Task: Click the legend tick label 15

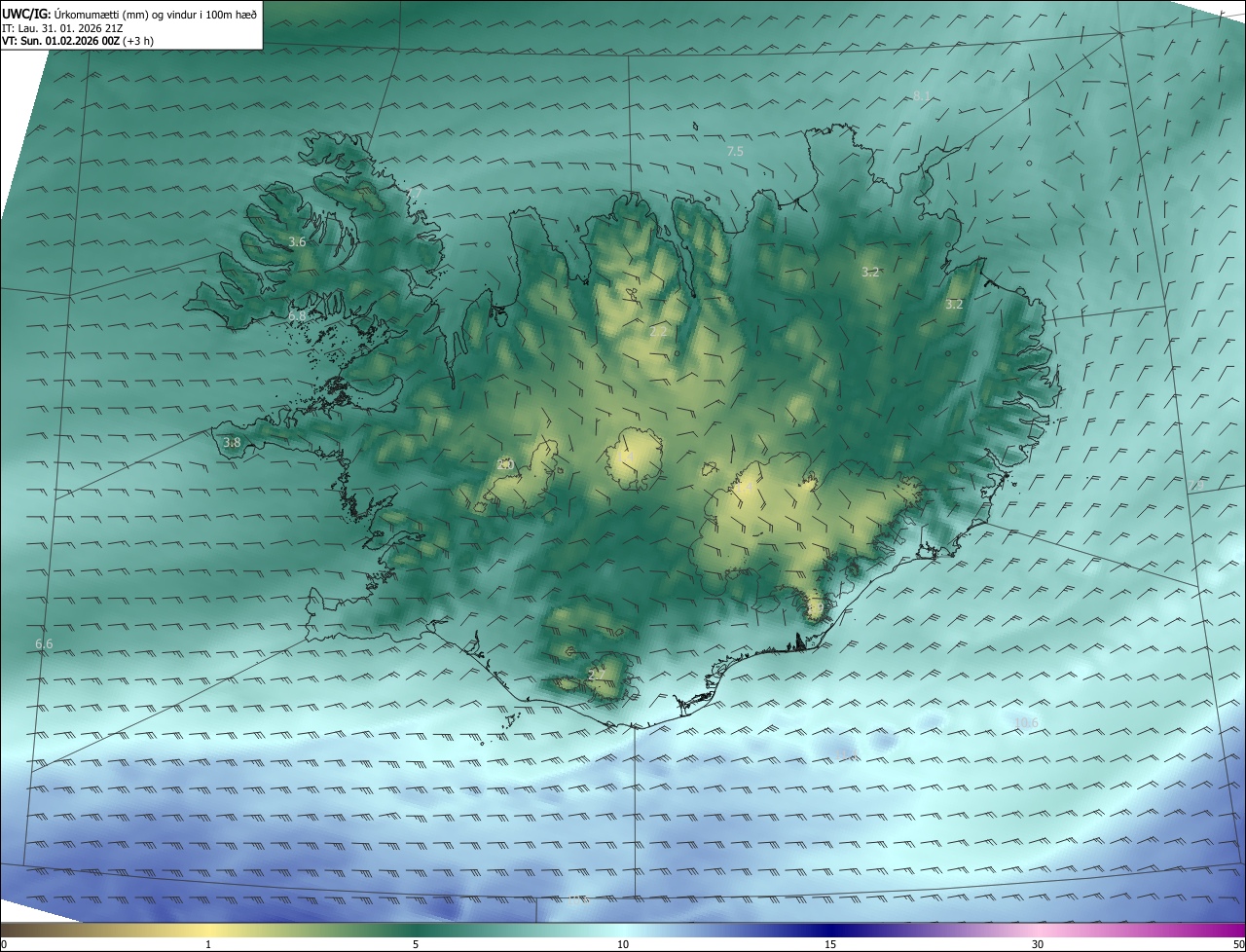Action: [830, 944]
